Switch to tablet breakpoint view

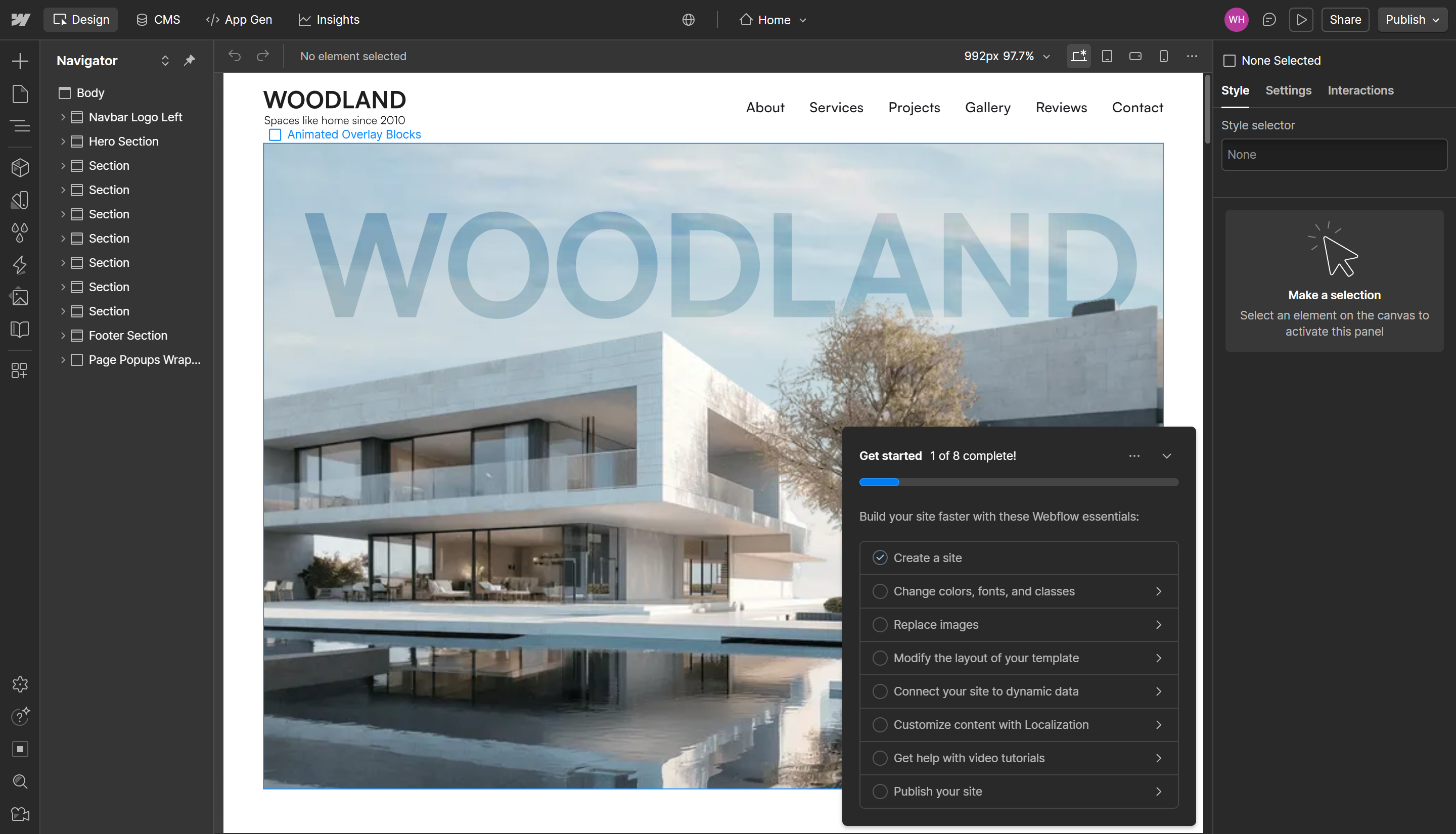point(1107,56)
